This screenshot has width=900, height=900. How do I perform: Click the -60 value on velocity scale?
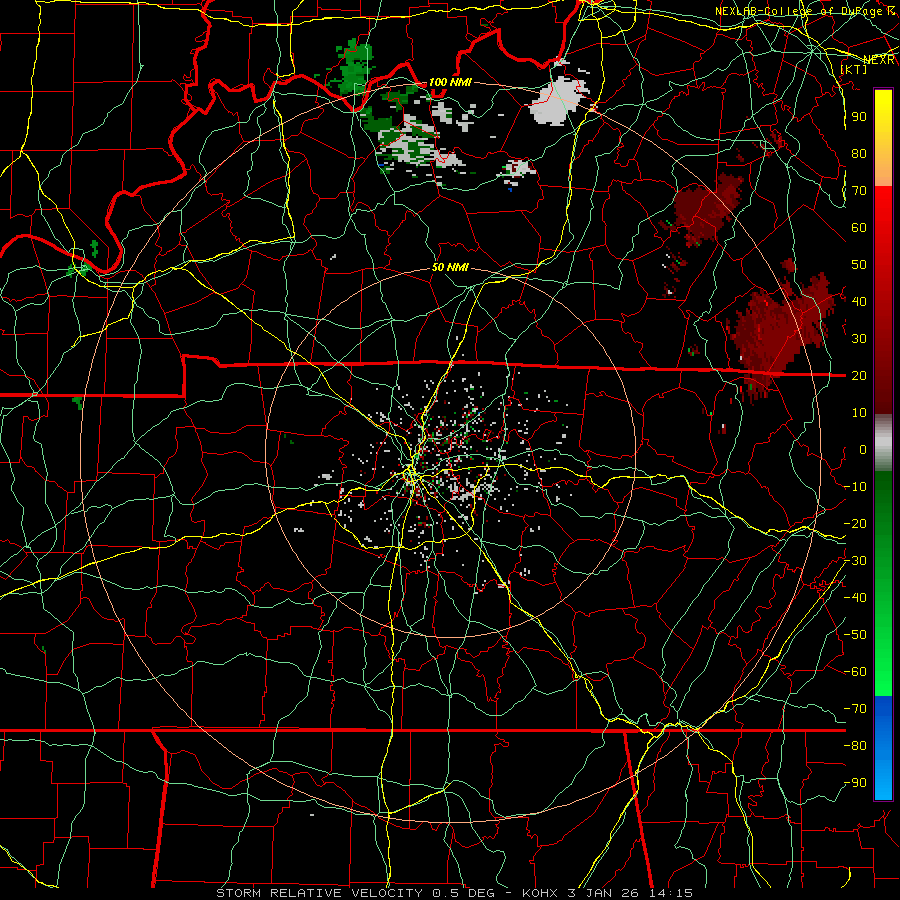[x=855, y=672]
